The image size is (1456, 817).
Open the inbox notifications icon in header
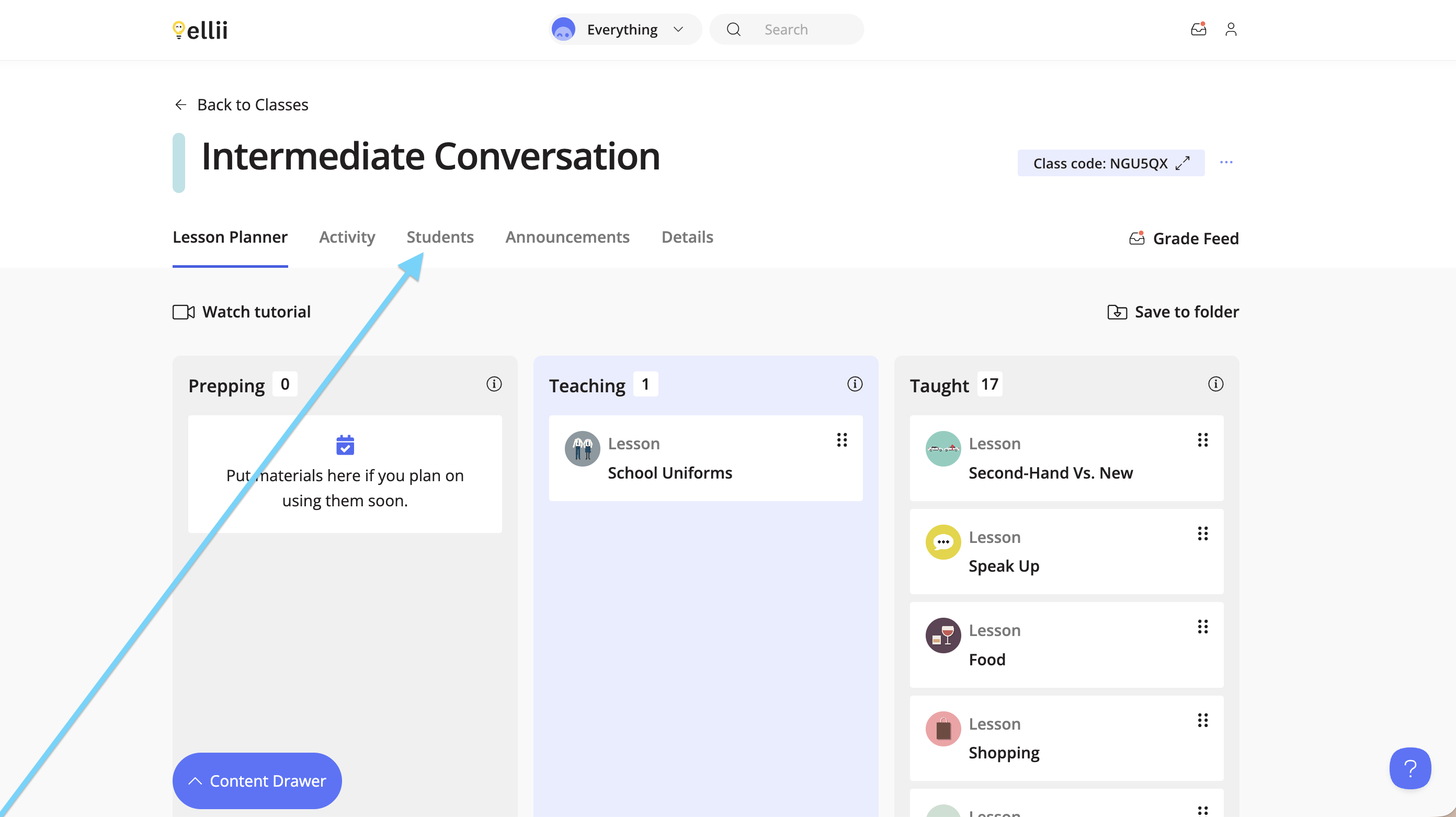tap(1198, 29)
